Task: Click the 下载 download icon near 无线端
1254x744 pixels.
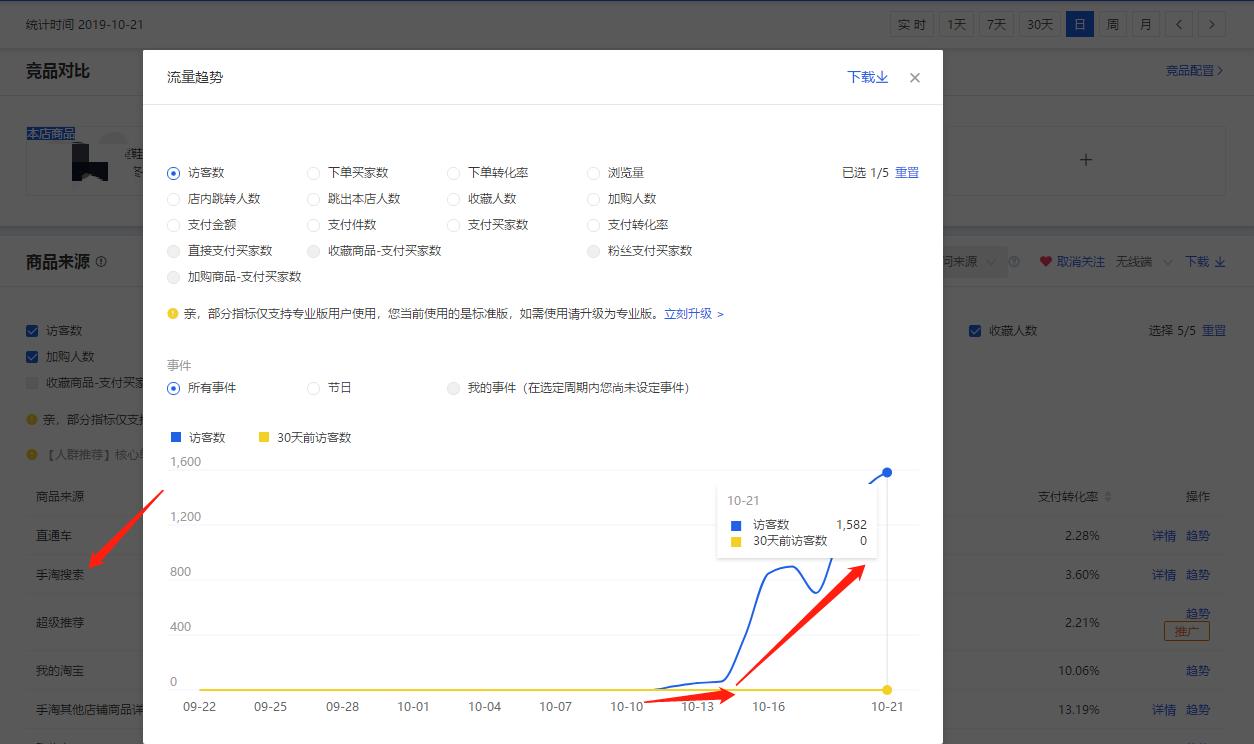Action: click(1221, 261)
